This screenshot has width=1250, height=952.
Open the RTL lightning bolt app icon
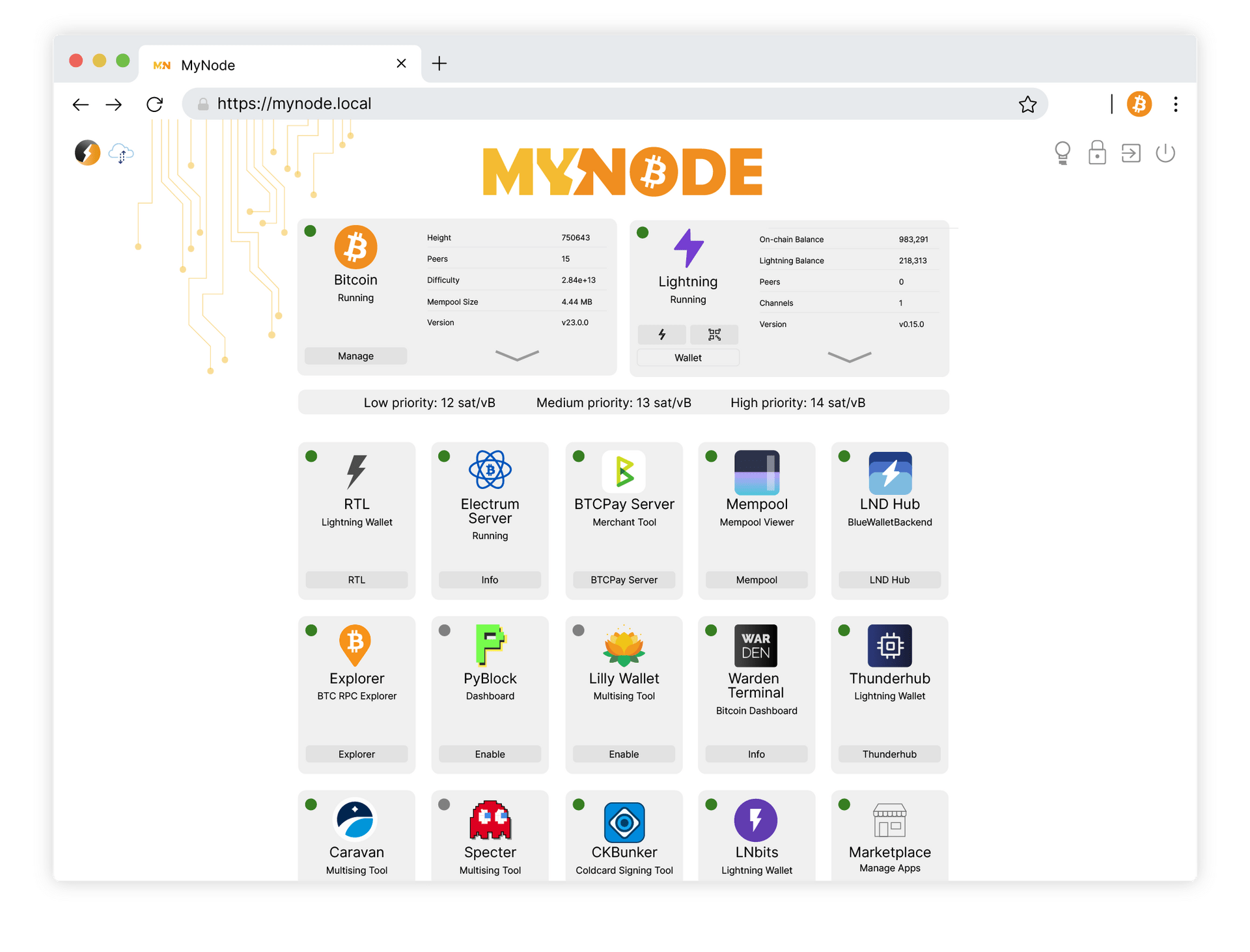357,471
